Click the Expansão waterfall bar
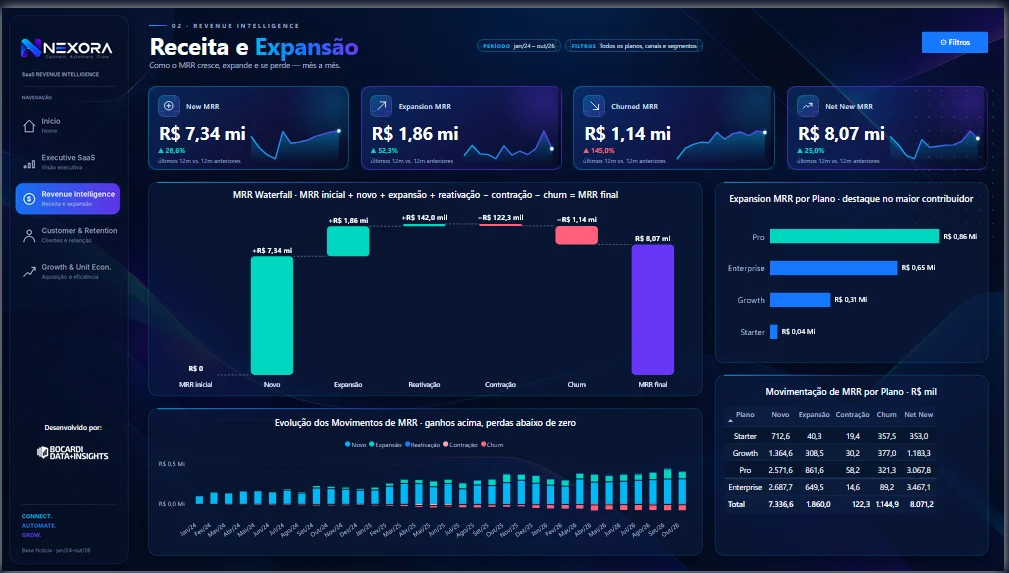Screen dimensions: 1009x573 pos(348,241)
